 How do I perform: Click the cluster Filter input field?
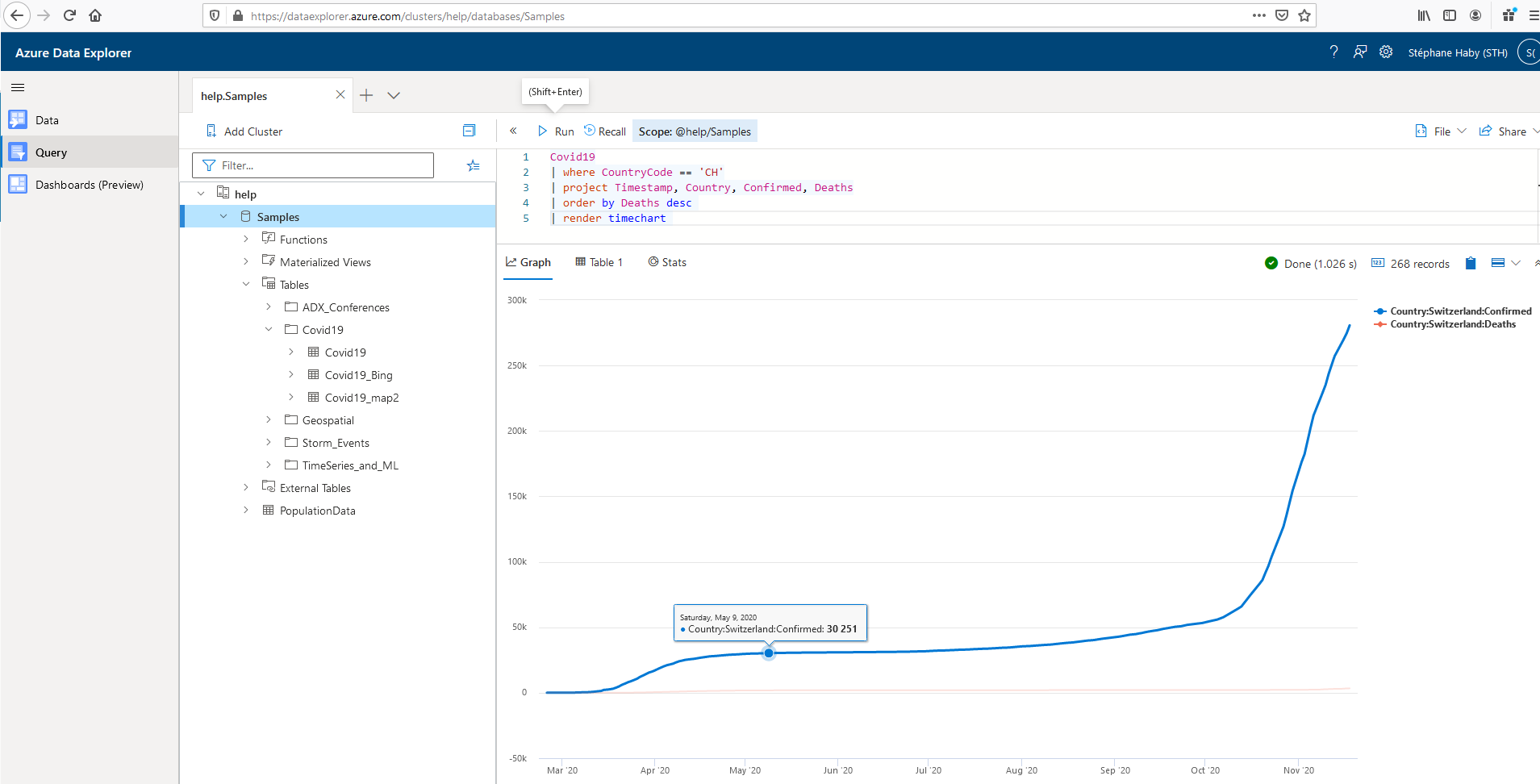pos(313,165)
